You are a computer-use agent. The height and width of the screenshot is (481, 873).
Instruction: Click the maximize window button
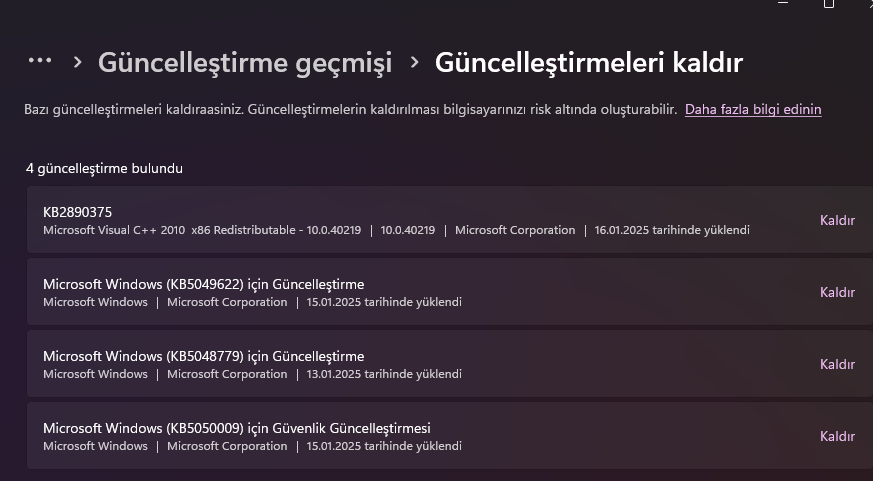[828, 4]
